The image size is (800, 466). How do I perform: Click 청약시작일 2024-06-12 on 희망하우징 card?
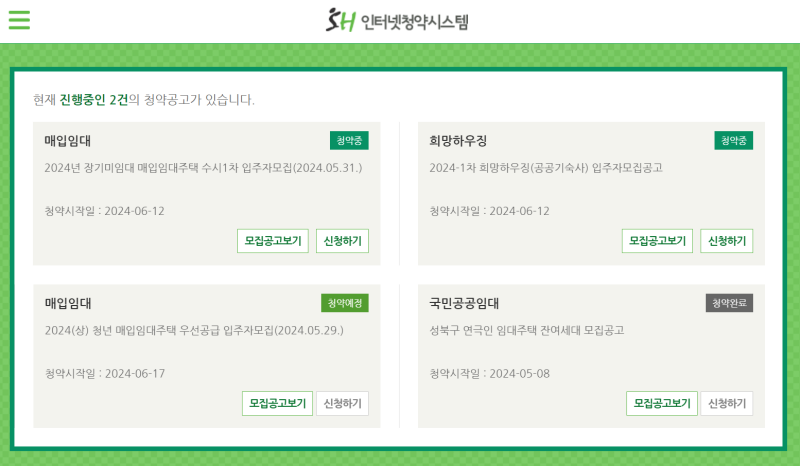(x=489, y=211)
